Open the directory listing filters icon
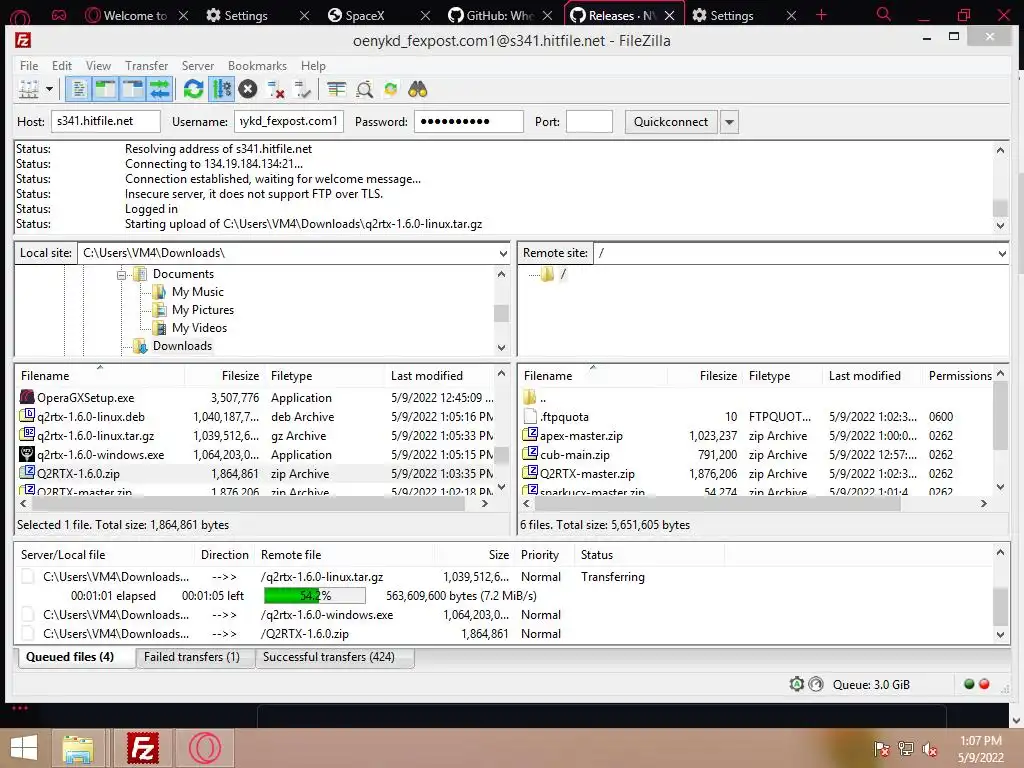 click(x=337, y=89)
